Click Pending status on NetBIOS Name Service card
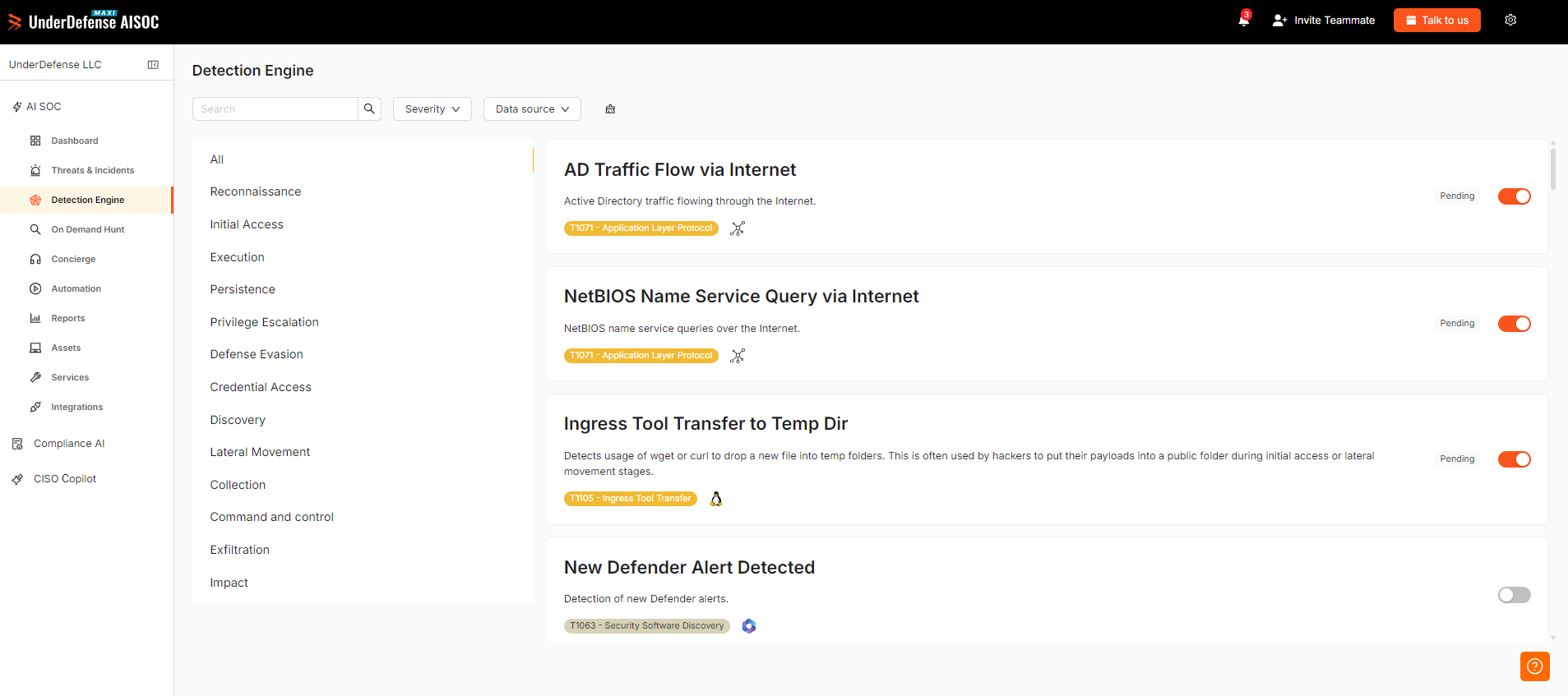The width and height of the screenshot is (1568, 696). [x=1457, y=324]
